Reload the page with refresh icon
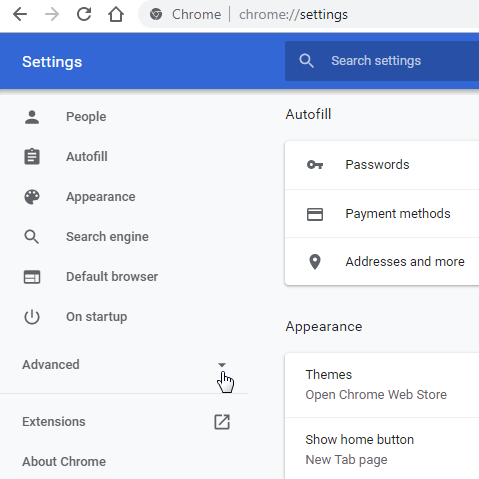Screen dimensions: 479x479 point(84,14)
